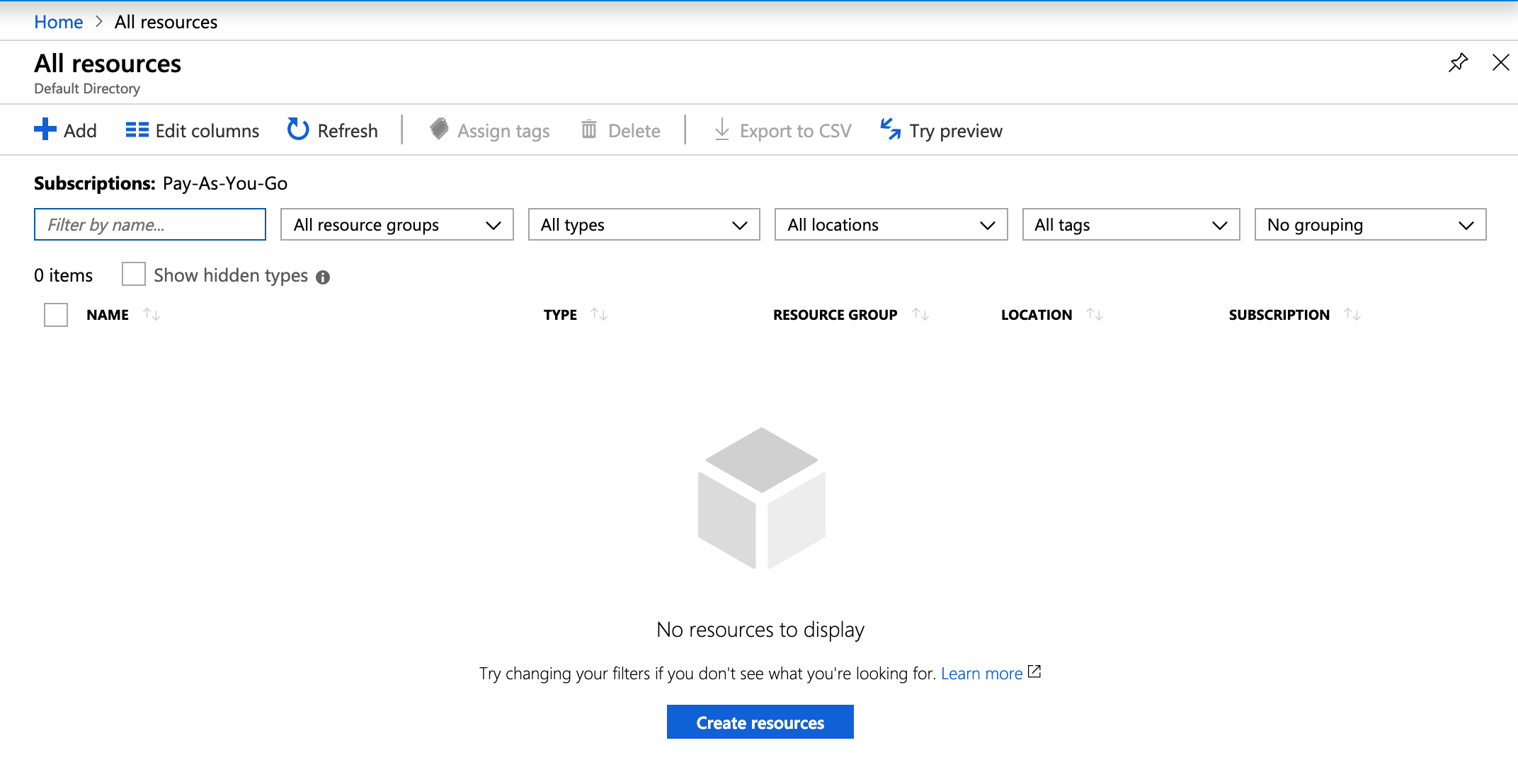1518x784 pixels.
Task: Click the blue plus Add icon
Action: coord(45,129)
